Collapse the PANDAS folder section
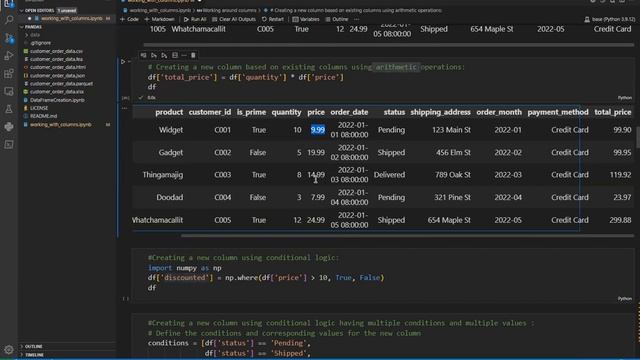This screenshot has height=360, width=640. 31,27
